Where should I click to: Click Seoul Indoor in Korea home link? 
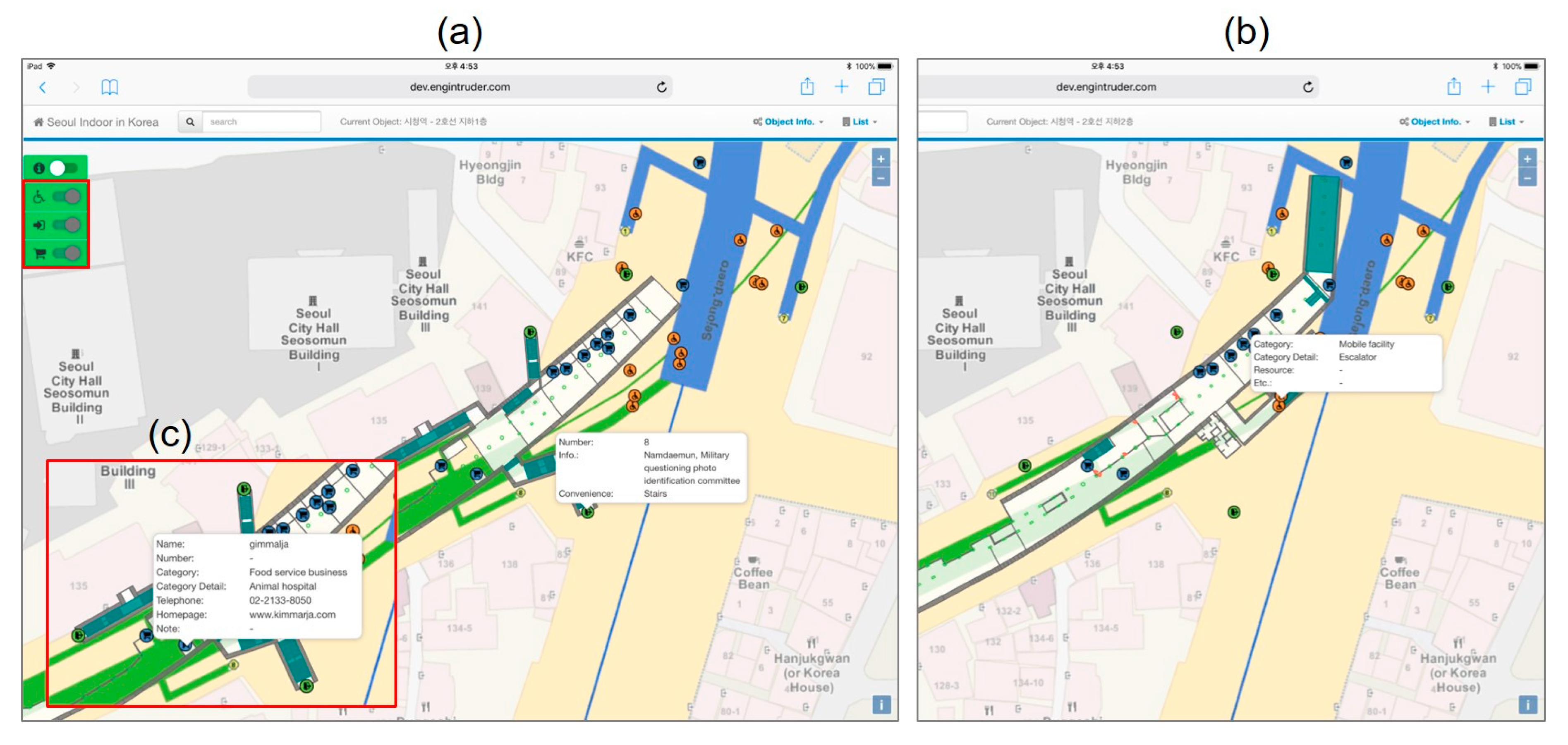click(96, 122)
